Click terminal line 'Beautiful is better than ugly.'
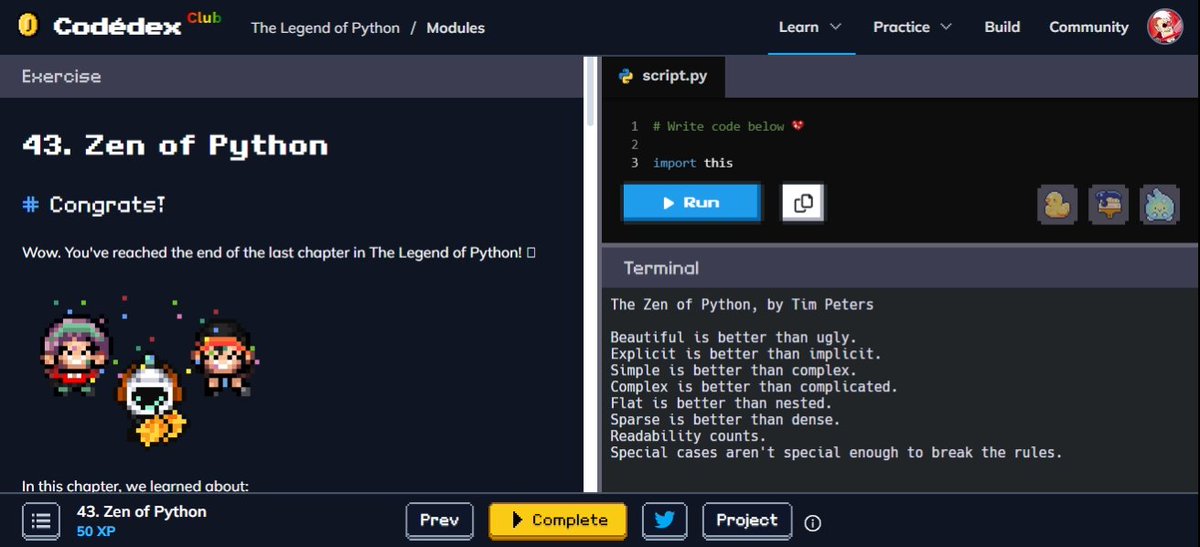 point(733,337)
